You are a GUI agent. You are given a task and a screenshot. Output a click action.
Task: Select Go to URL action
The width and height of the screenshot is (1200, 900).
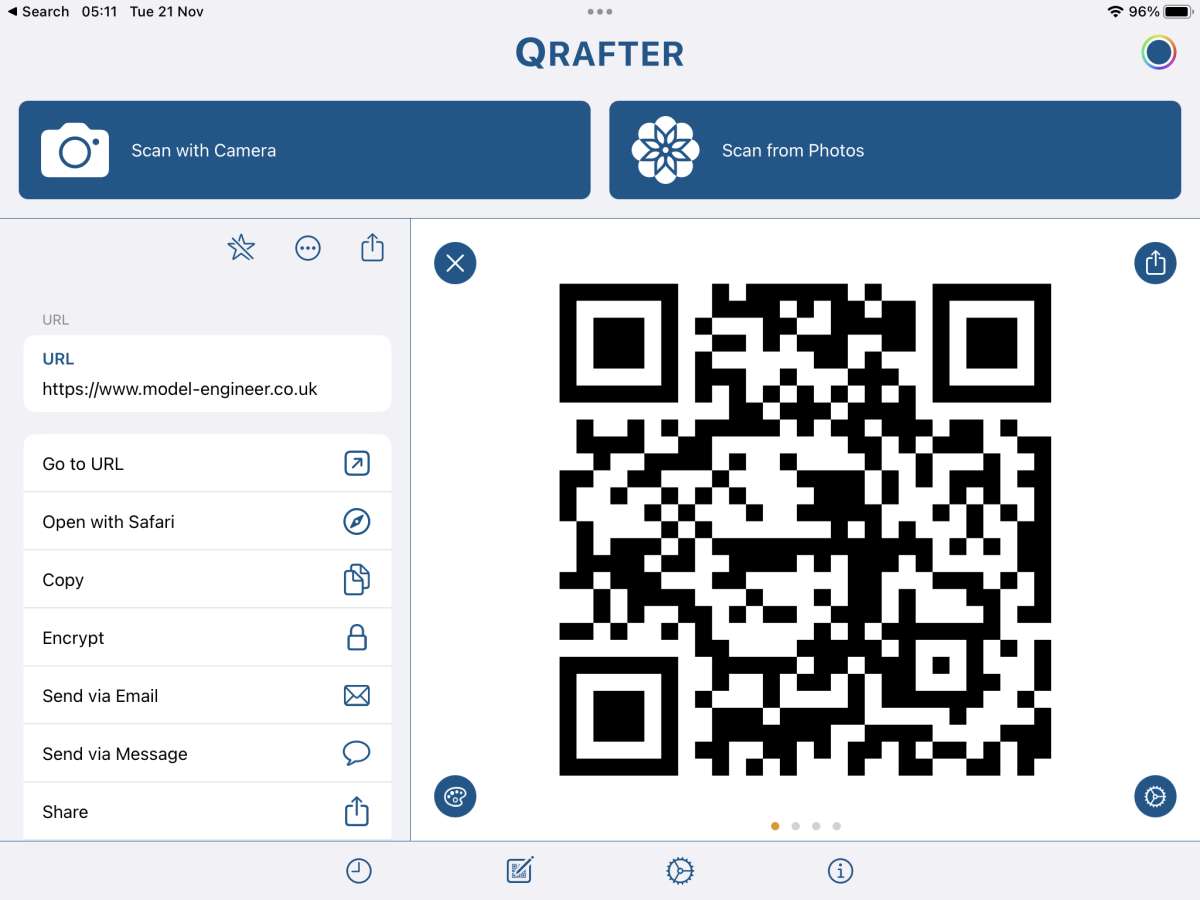tap(207, 464)
